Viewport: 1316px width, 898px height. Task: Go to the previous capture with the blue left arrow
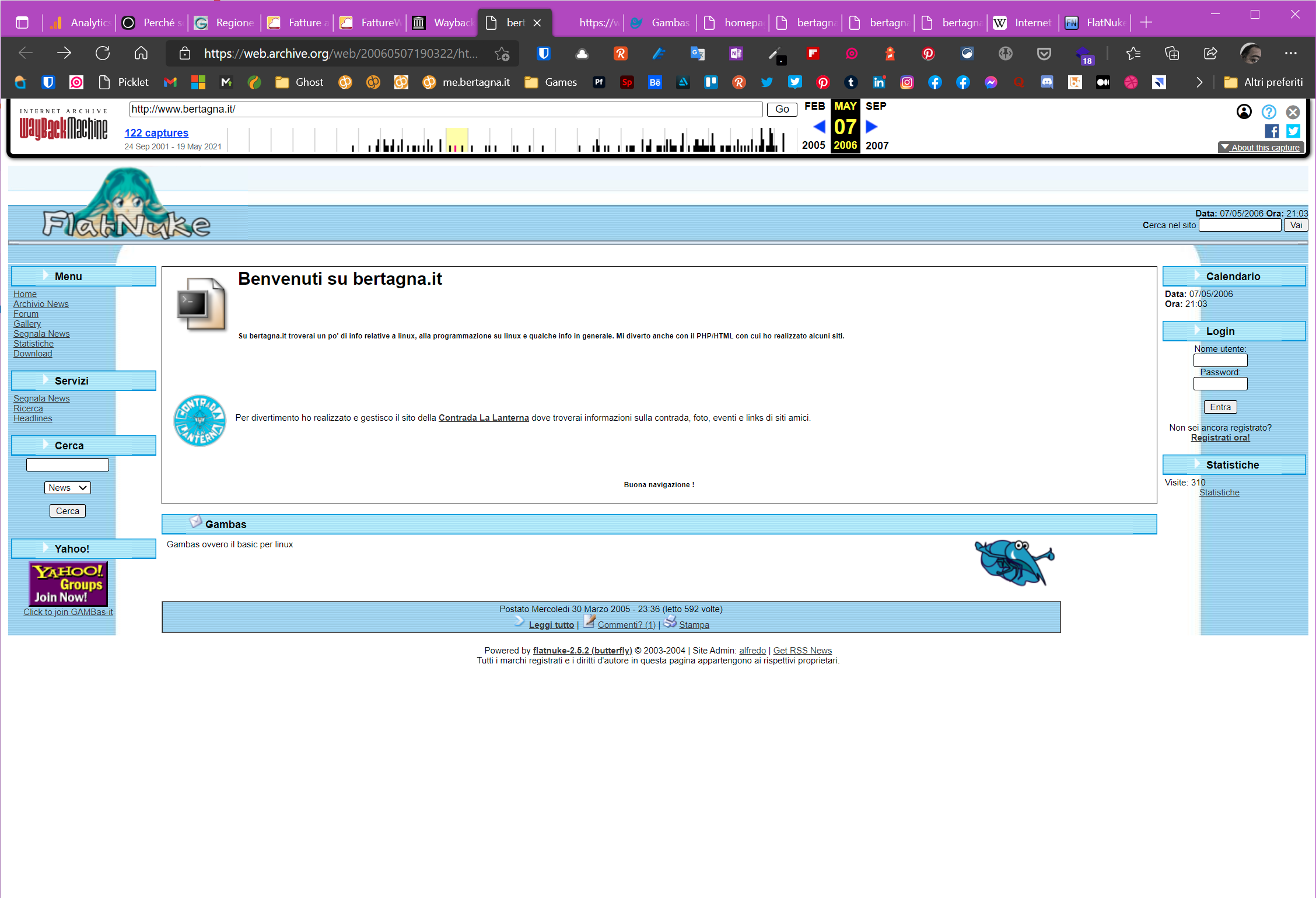coord(819,127)
